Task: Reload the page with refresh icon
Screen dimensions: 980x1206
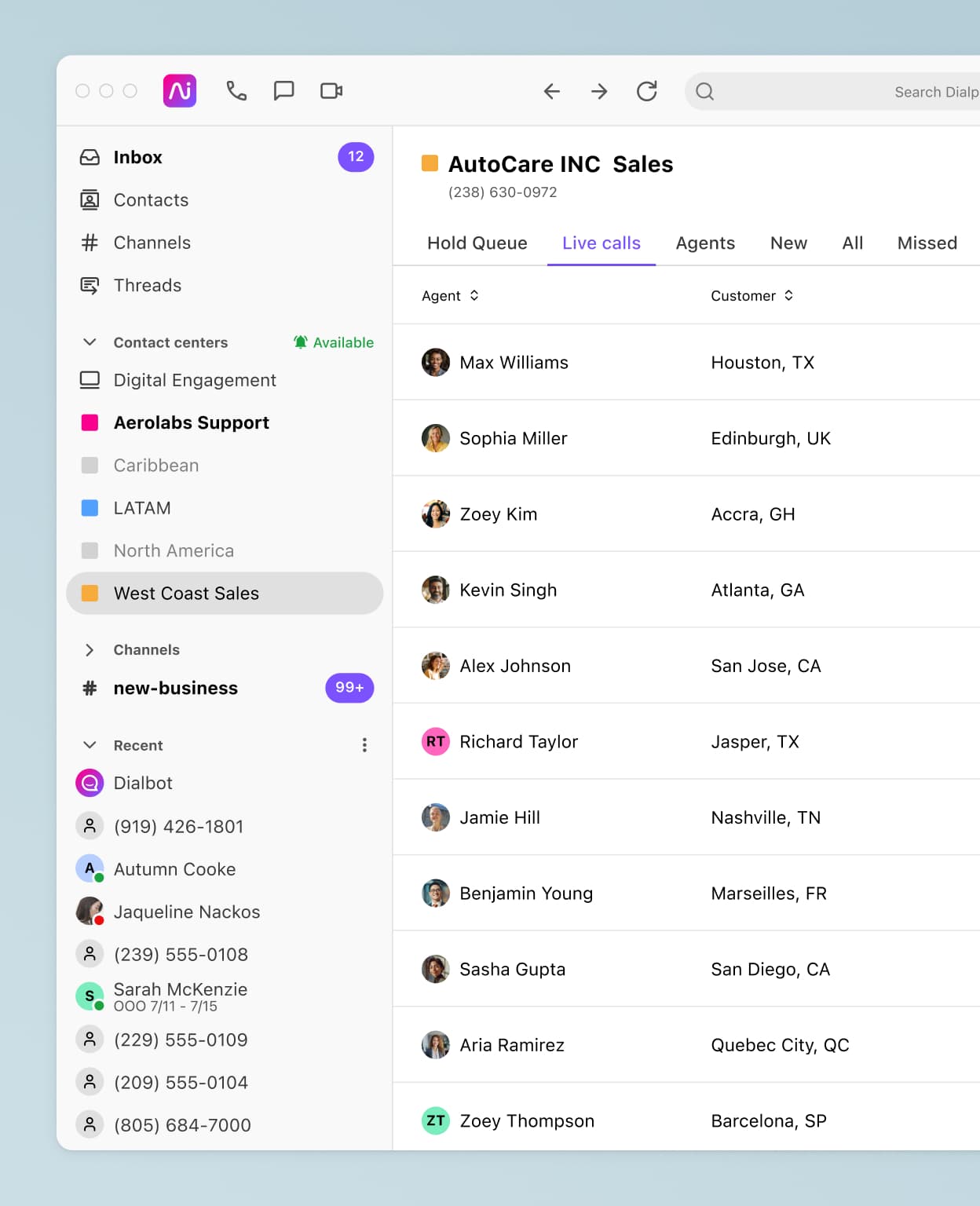Action: coord(647,92)
